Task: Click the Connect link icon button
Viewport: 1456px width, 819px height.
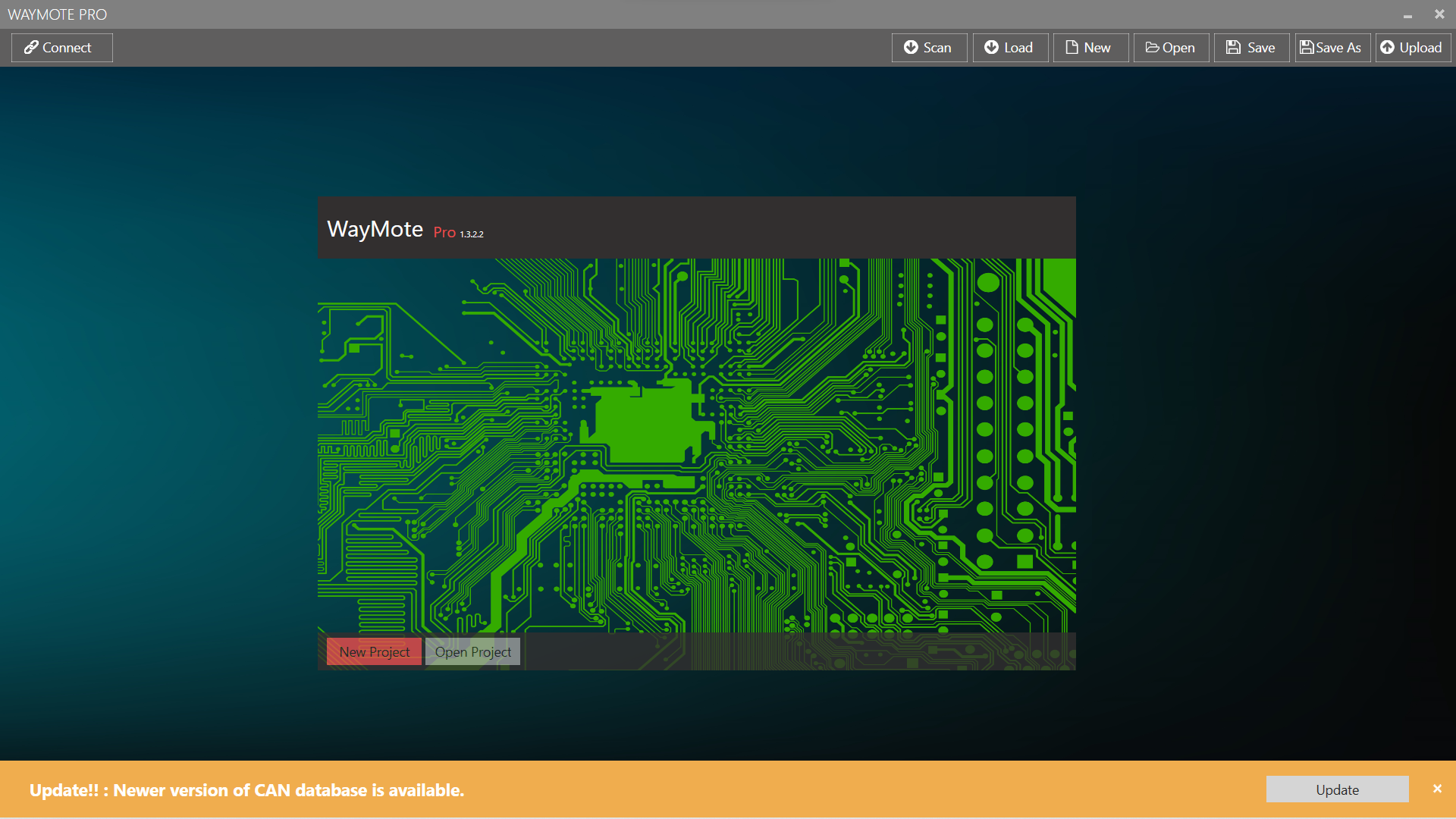Action: pyautogui.click(x=61, y=48)
